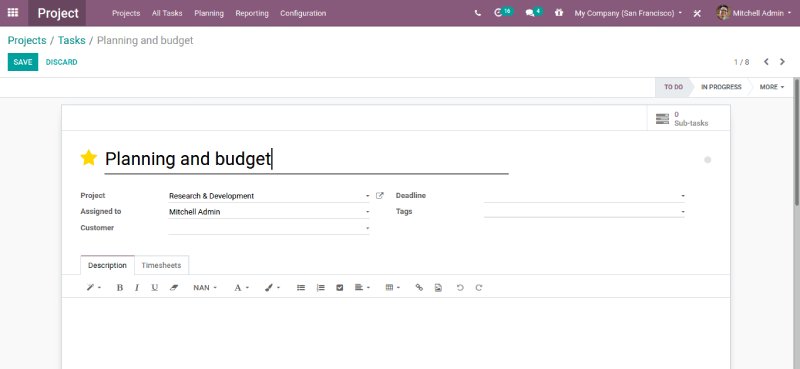This screenshot has height=369, width=800.
Task: Switch to Description tab
Action: pos(107,265)
